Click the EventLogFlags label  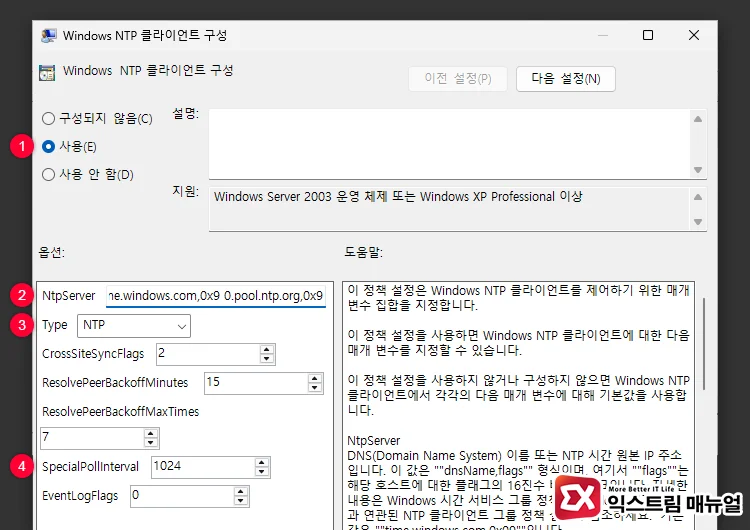[80, 496]
